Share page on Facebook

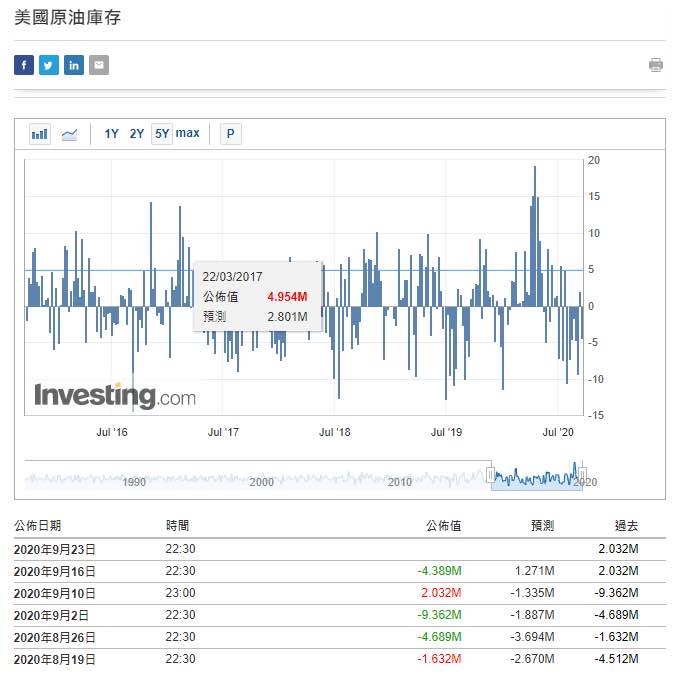tap(24, 65)
